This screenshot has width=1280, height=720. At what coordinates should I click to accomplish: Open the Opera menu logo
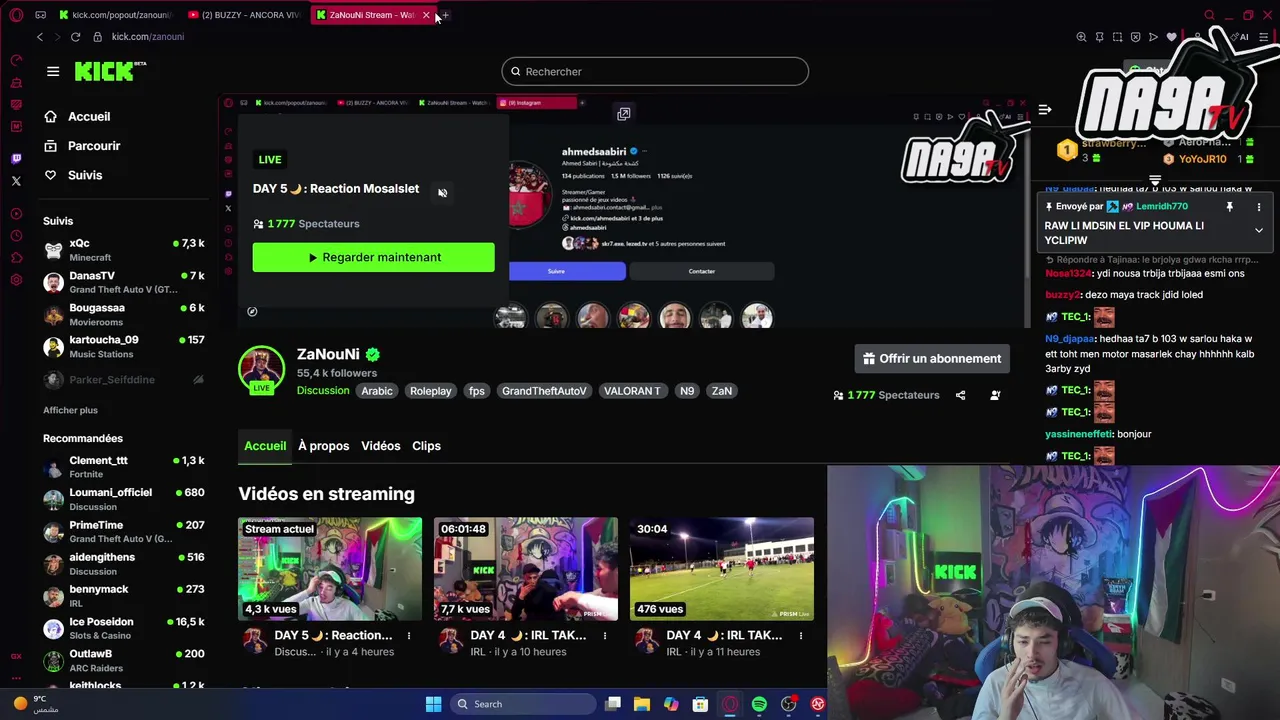point(16,15)
